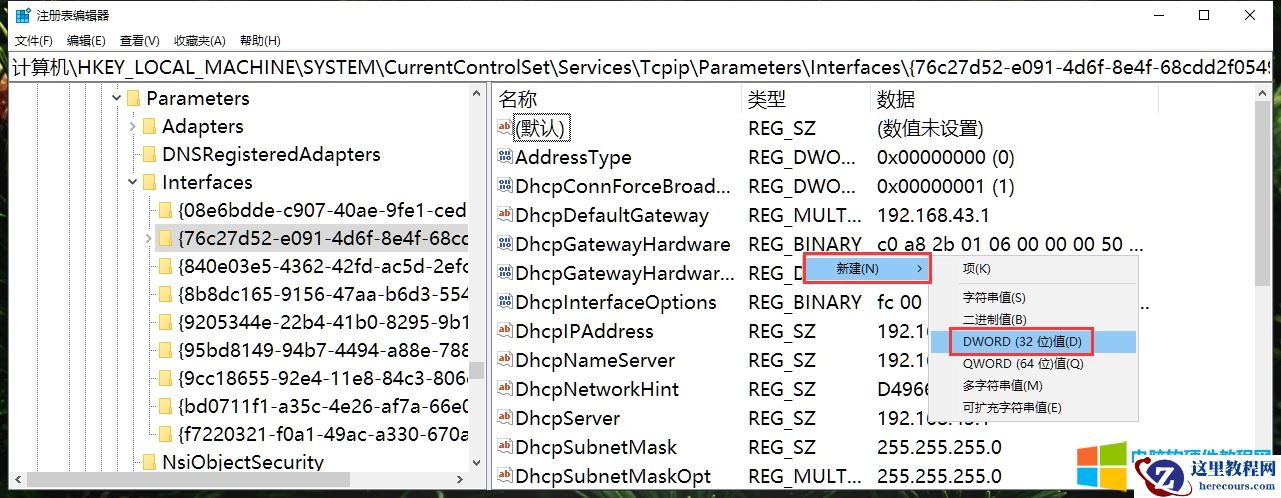Expand the Adapters tree node
Screen dimensions: 1281x498
point(133,127)
